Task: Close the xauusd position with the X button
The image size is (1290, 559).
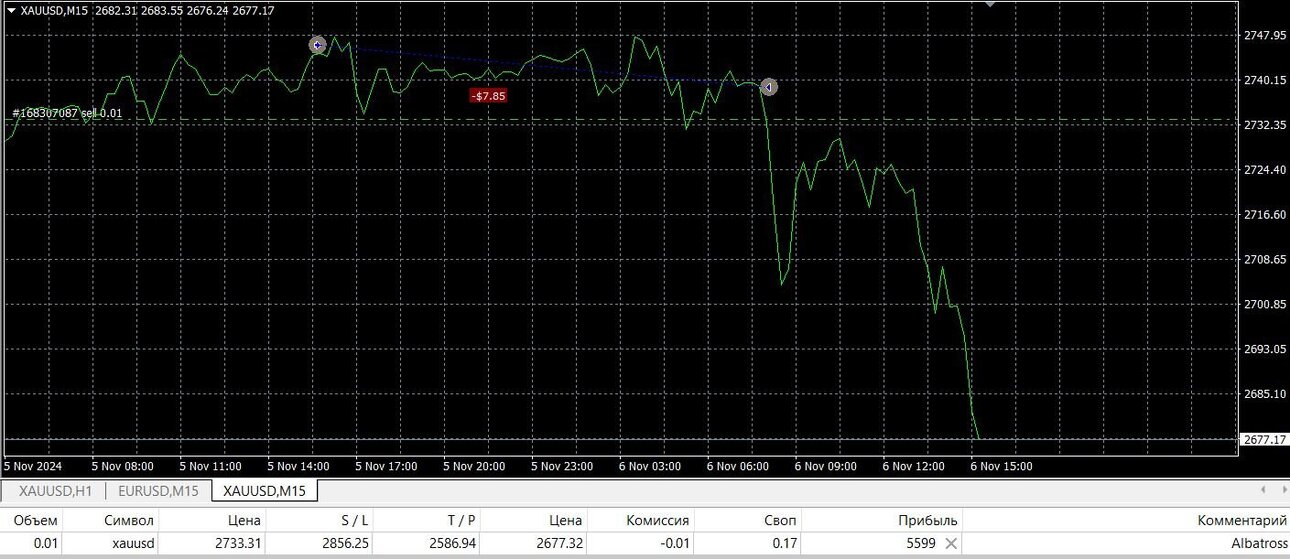Action: click(951, 544)
